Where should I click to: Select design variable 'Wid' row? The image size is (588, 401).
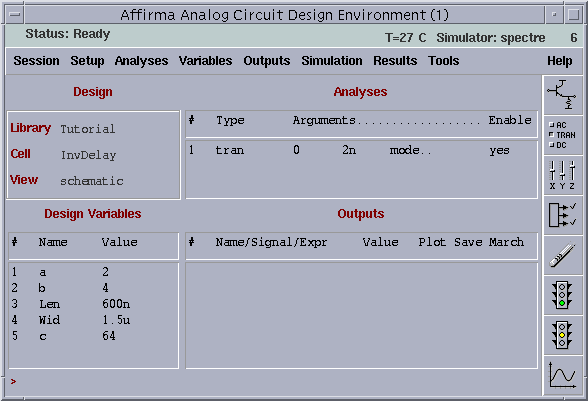[x=93, y=320]
